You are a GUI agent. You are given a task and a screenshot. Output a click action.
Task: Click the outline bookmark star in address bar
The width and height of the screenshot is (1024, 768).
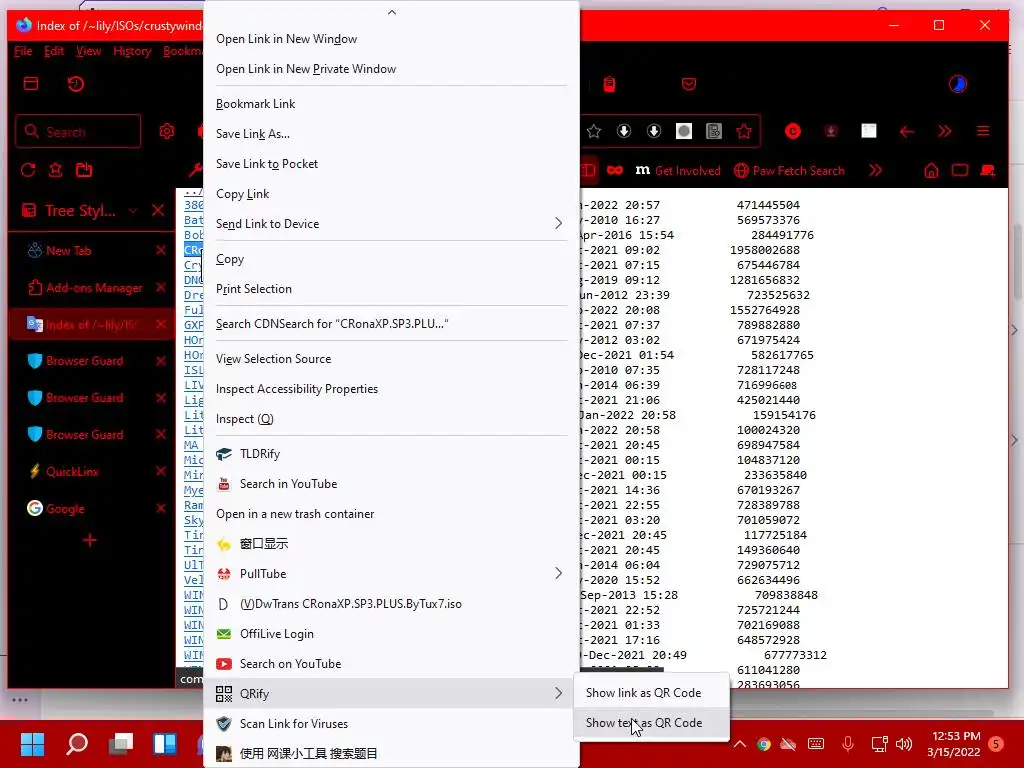[594, 131]
